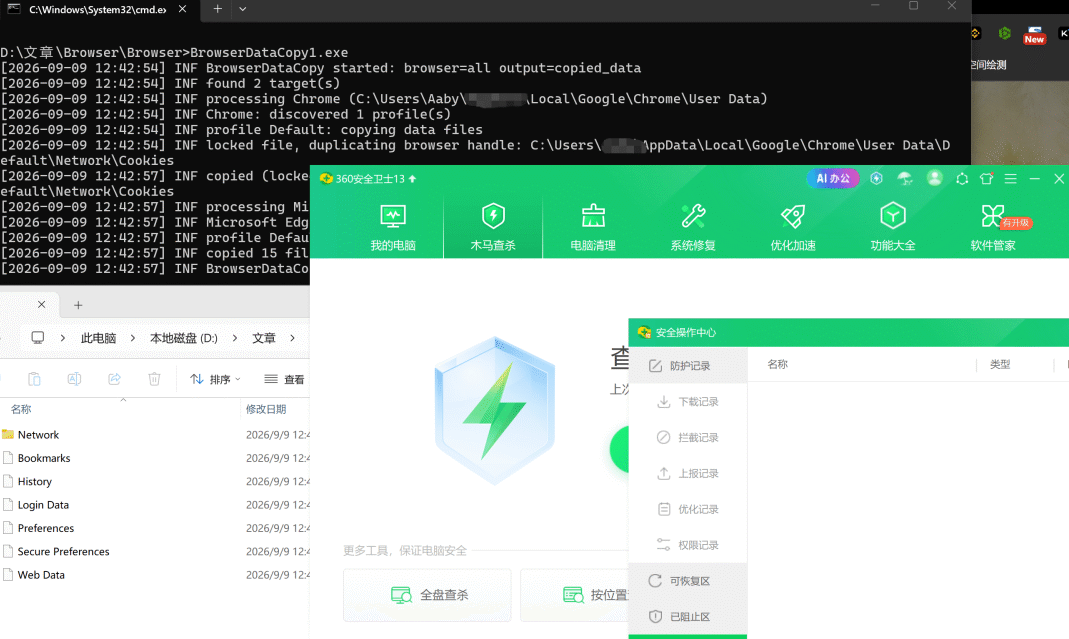Click the monitor icon in the address bar

(37, 338)
